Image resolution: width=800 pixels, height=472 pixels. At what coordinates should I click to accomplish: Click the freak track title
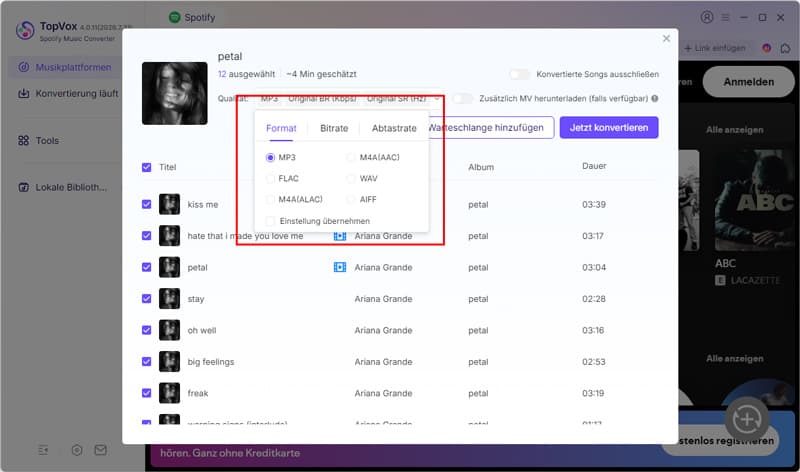point(197,393)
